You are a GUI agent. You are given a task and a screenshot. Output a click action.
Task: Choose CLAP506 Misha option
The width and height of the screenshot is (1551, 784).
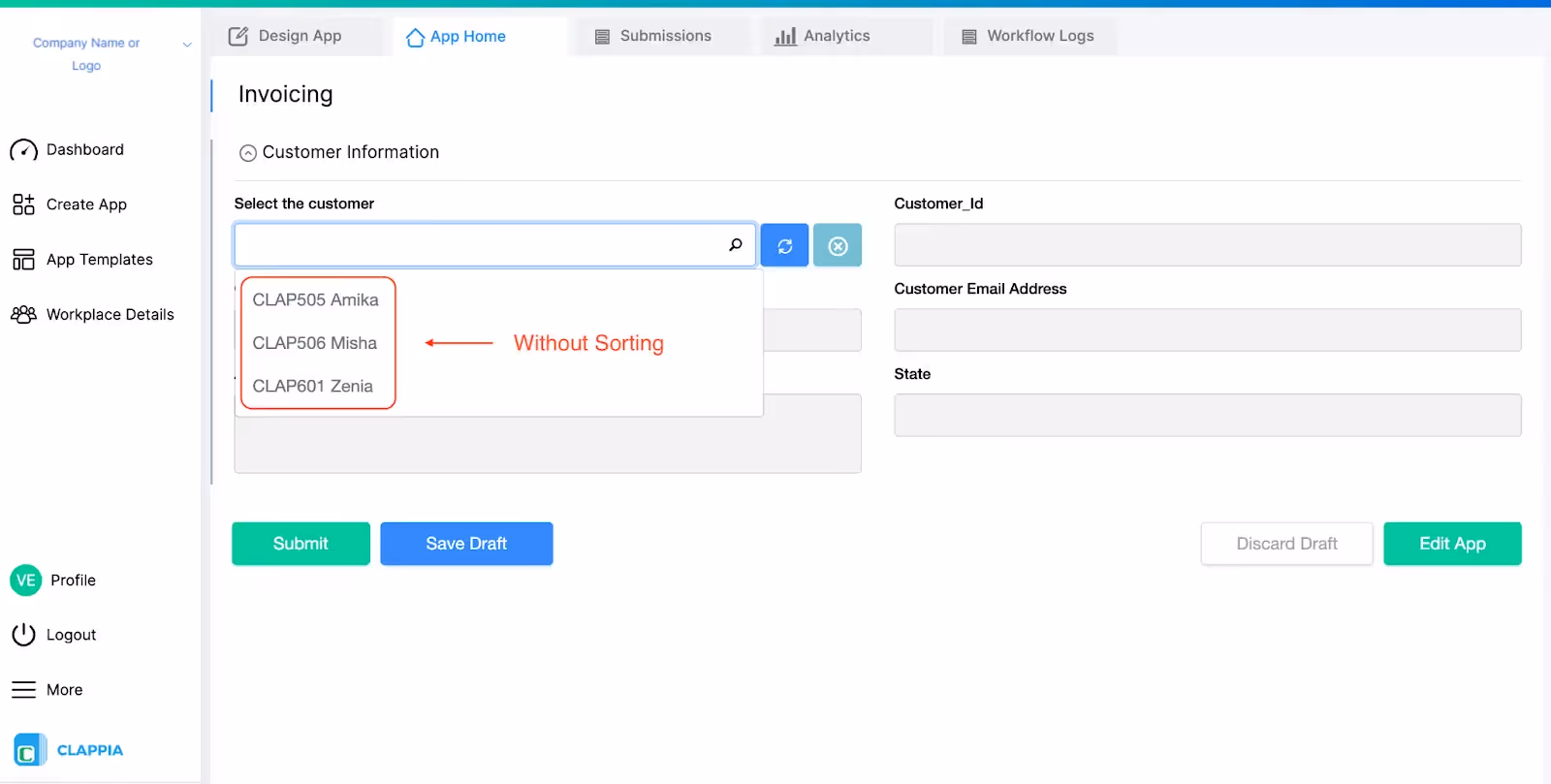(315, 343)
